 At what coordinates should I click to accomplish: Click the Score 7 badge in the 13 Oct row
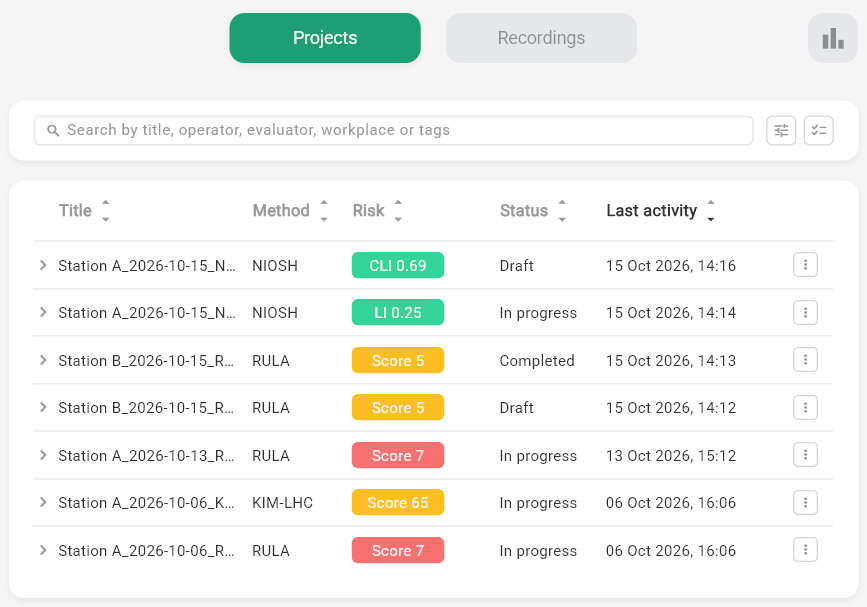tap(398, 456)
